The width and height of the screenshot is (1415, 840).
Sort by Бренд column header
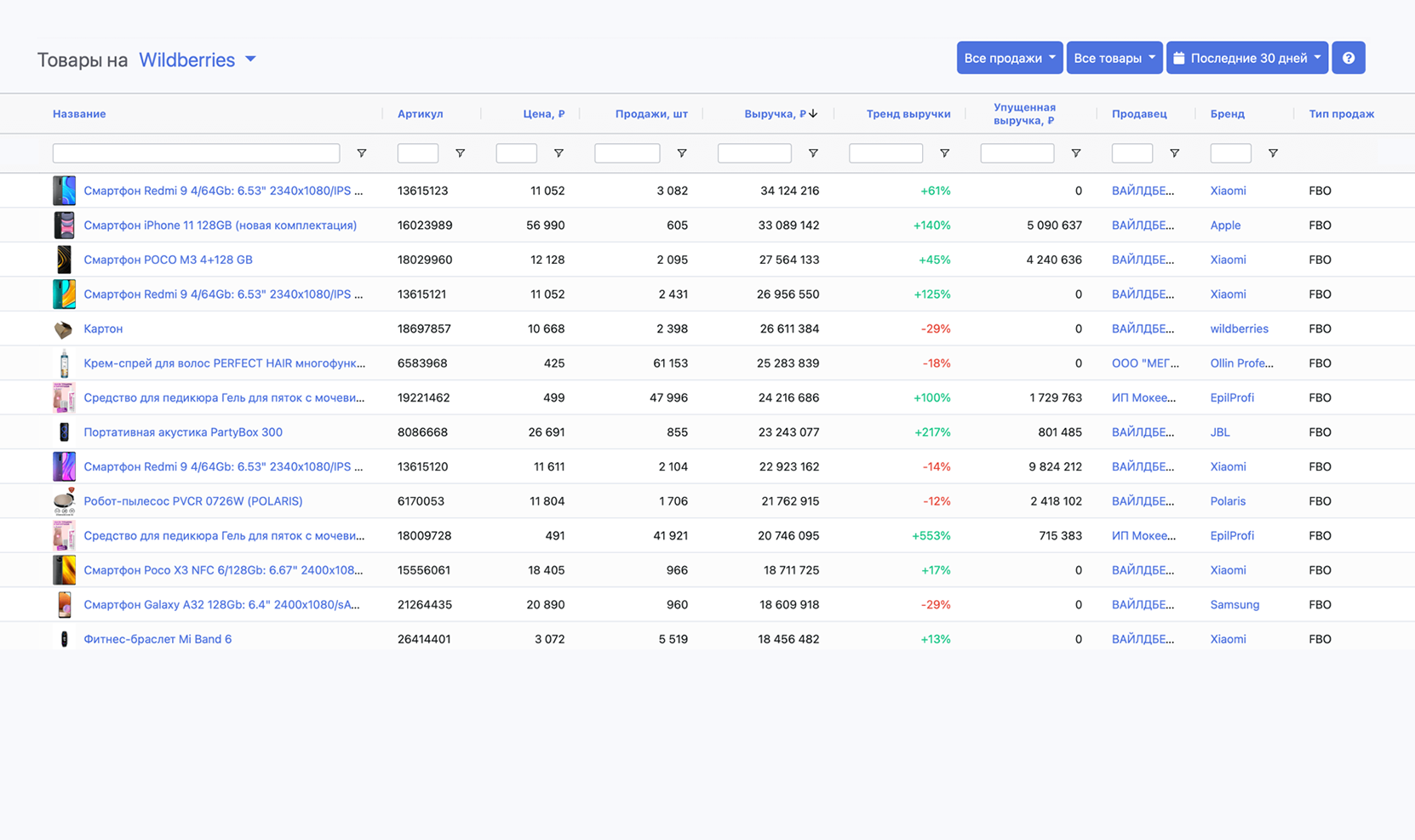1227,114
